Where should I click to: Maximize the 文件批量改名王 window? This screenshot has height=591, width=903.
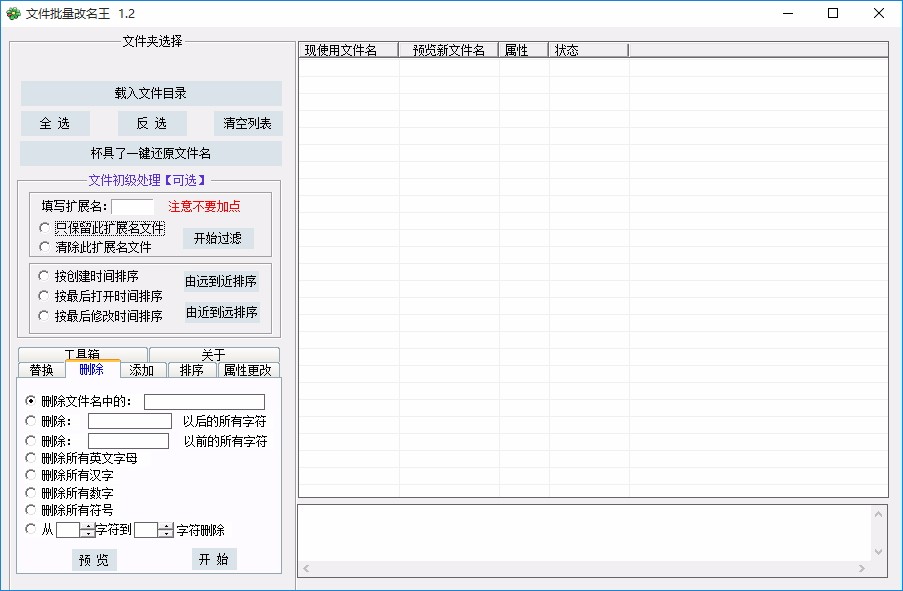(833, 13)
